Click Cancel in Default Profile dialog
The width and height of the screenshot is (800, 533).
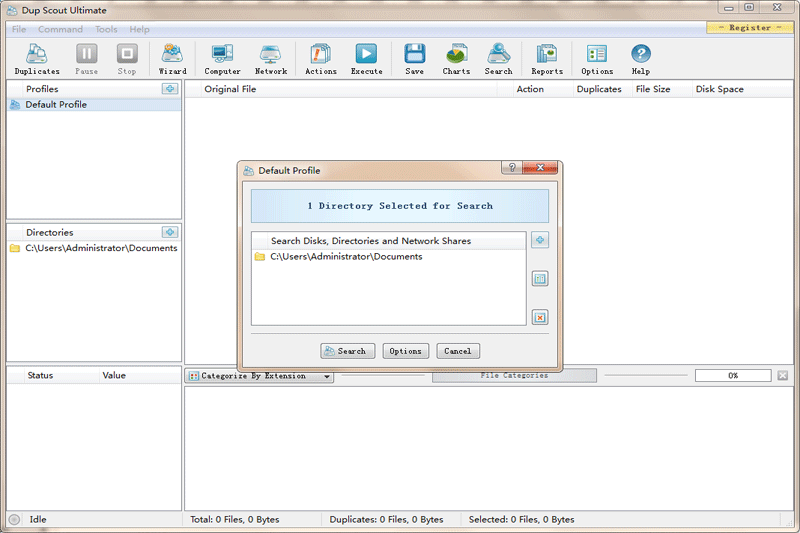pos(458,351)
